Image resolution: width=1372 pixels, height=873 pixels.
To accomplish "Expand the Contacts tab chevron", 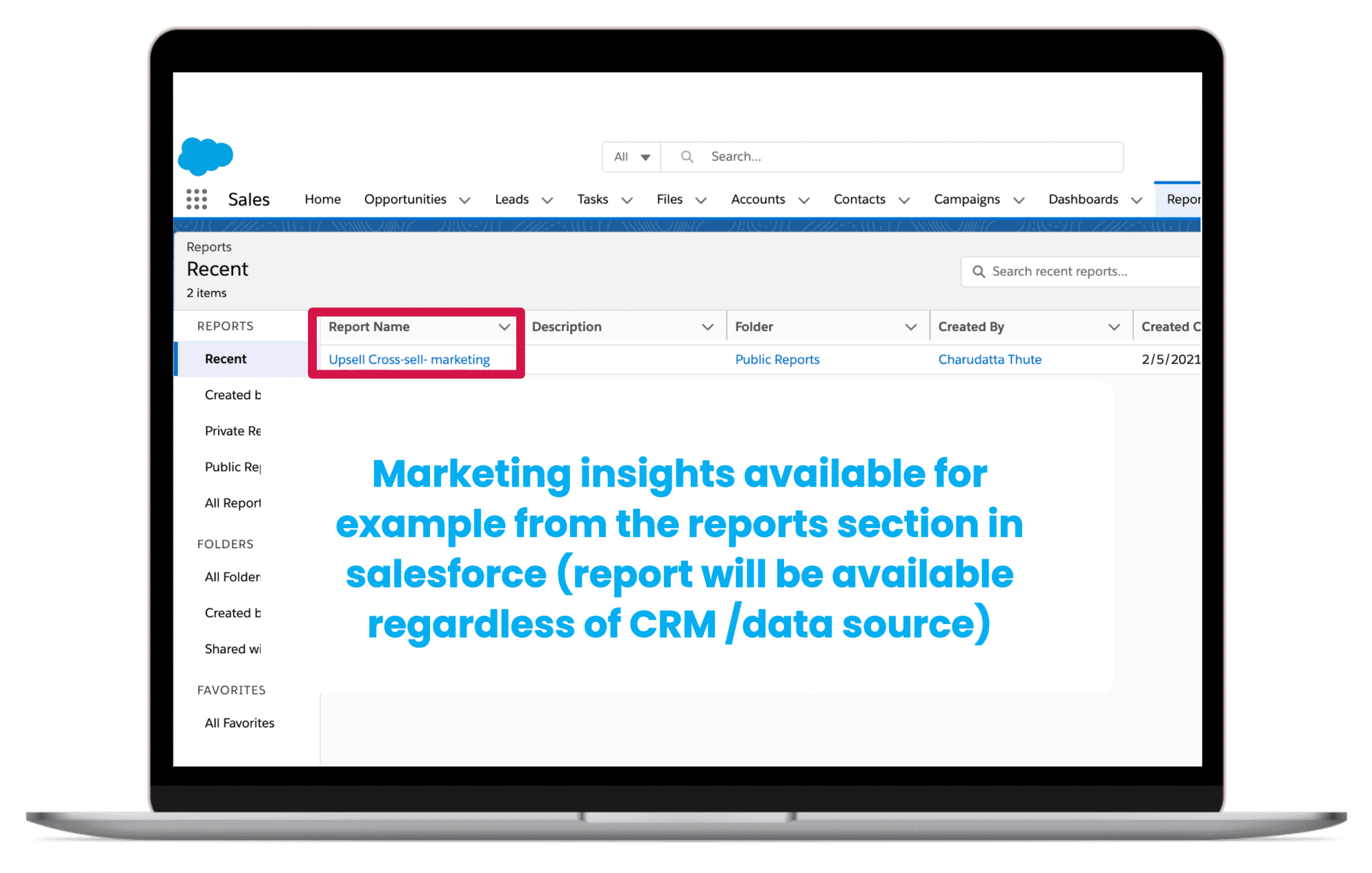I will [x=904, y=200].
